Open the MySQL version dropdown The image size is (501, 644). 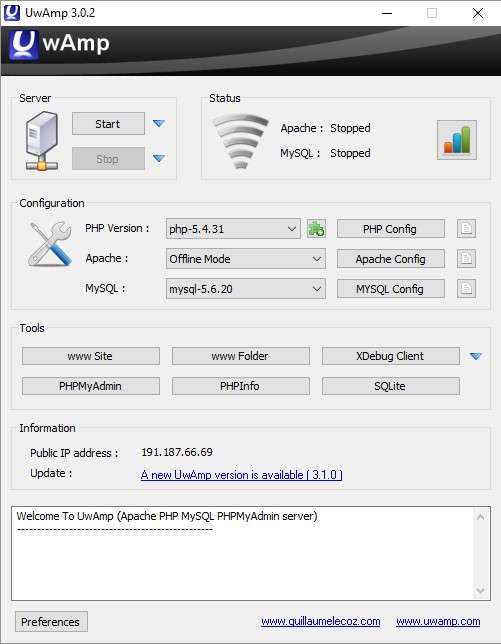point(246,289)
